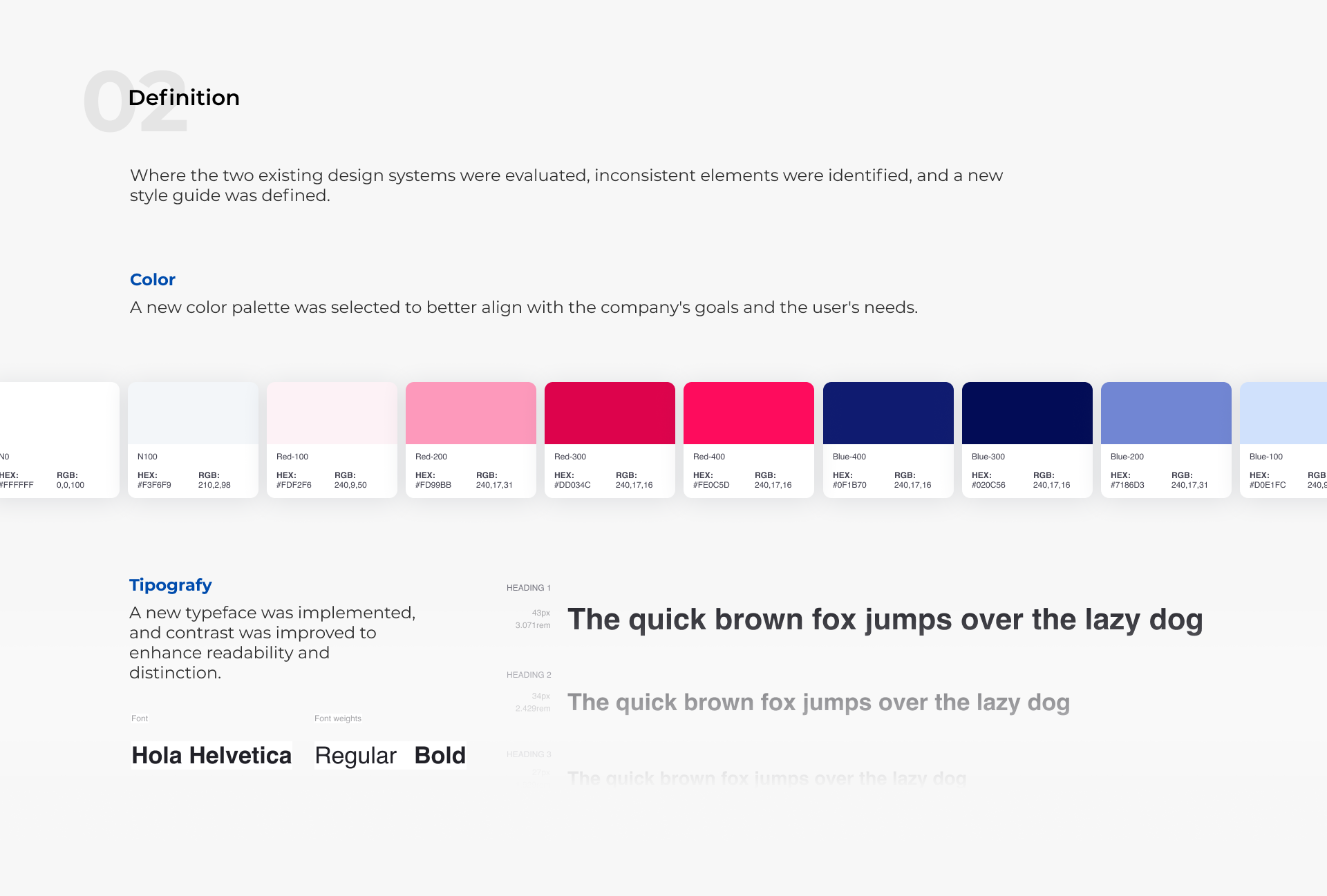1327x896 pixels.
Task: Click the Color section heading
Action: (x=153, y=280)
